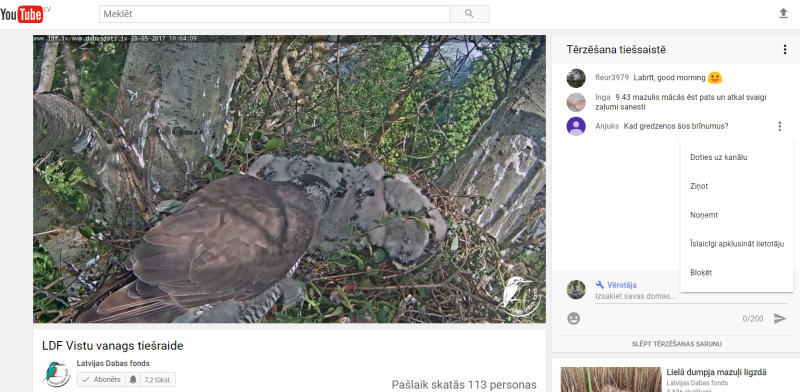Click the send message arrow icon
Viewport: 800px width, 392px height.
780,318
